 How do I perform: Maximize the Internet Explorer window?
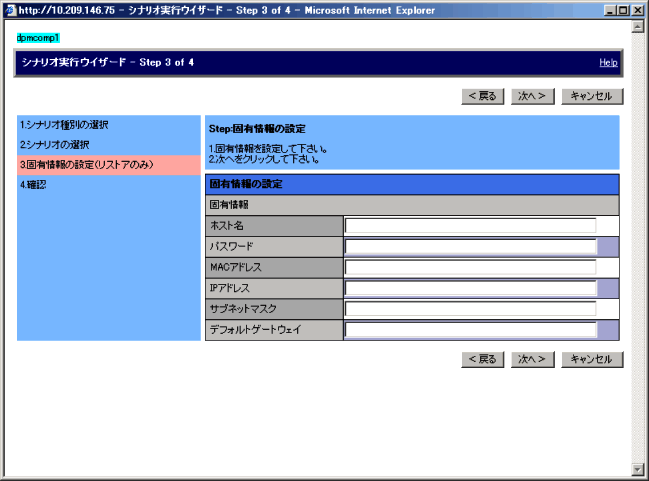(x=622, y=10)
